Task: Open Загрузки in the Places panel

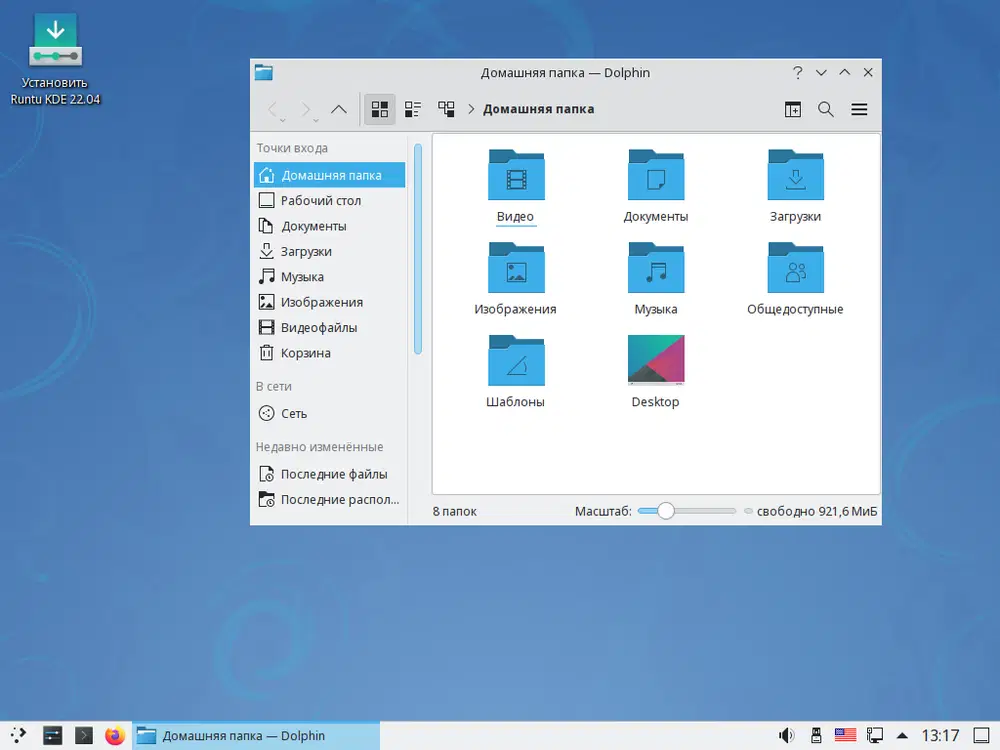Action: tap(330, 251)
